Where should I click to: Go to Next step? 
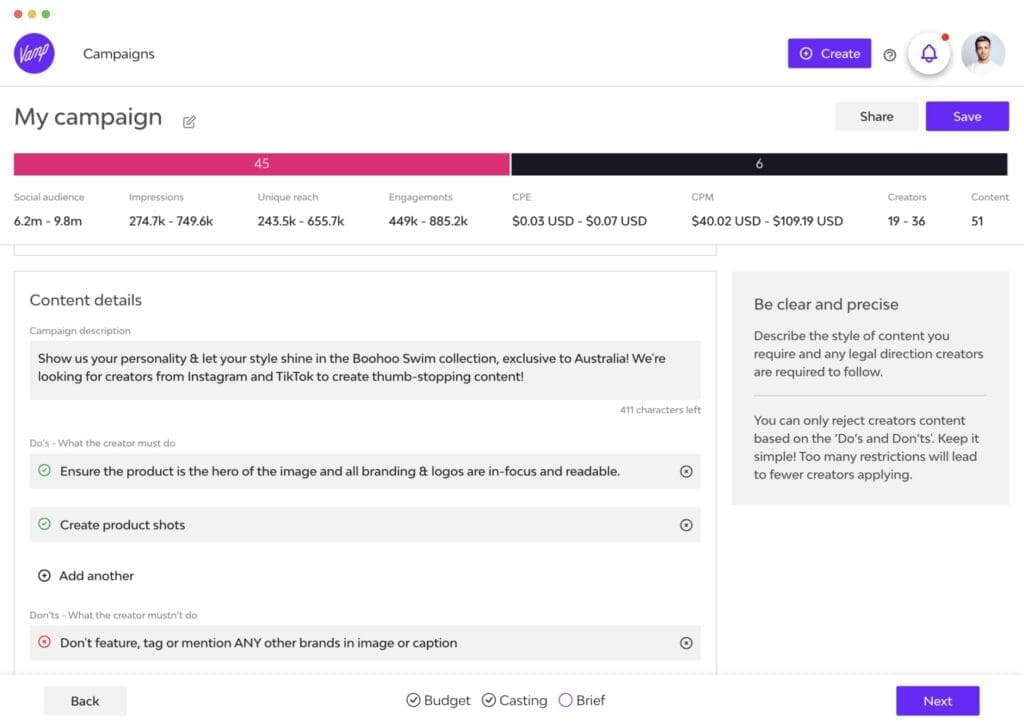pyautogui.click(x=937, y=701)
